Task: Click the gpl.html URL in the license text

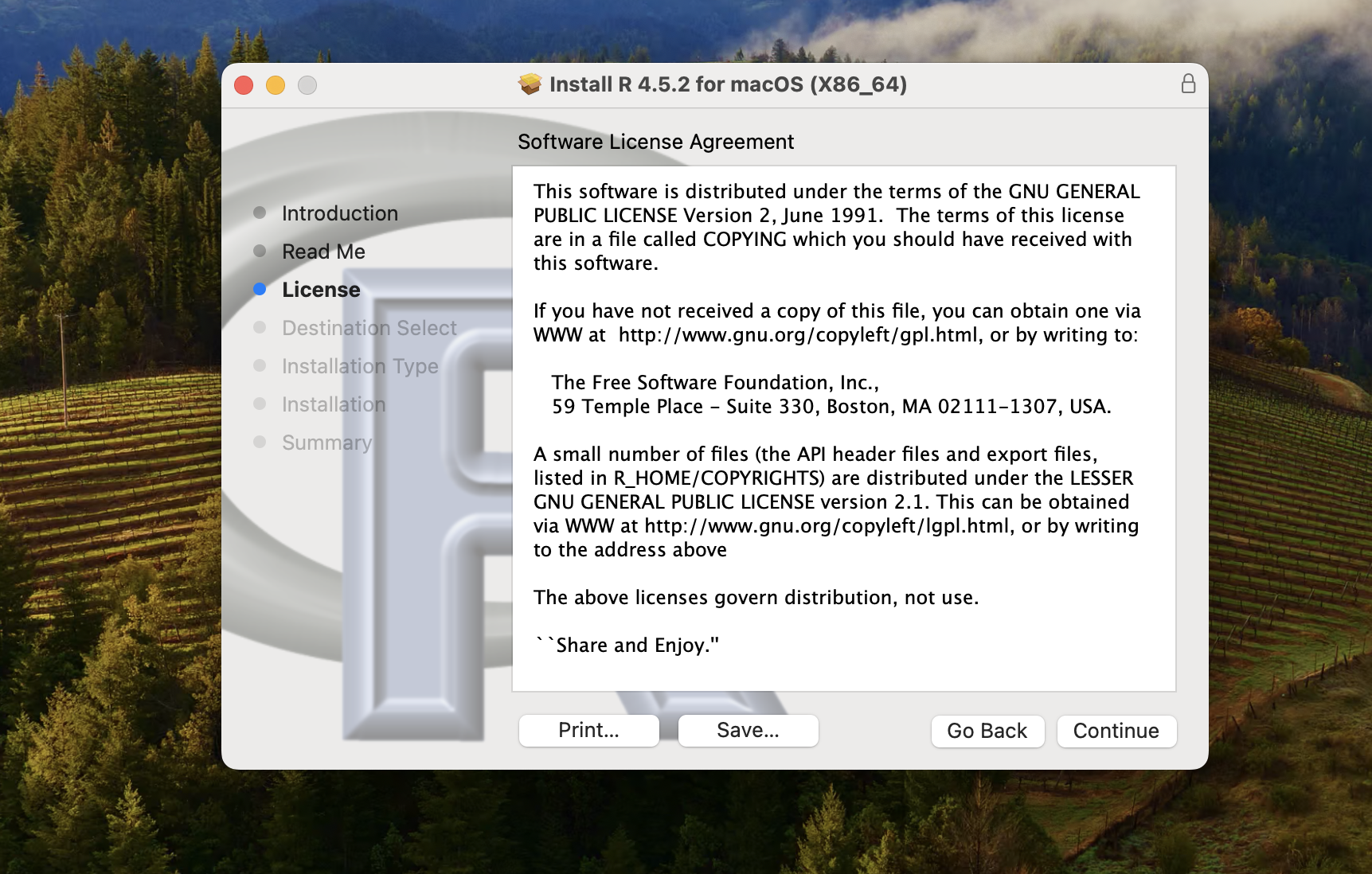Action: (x=798, y=335)
